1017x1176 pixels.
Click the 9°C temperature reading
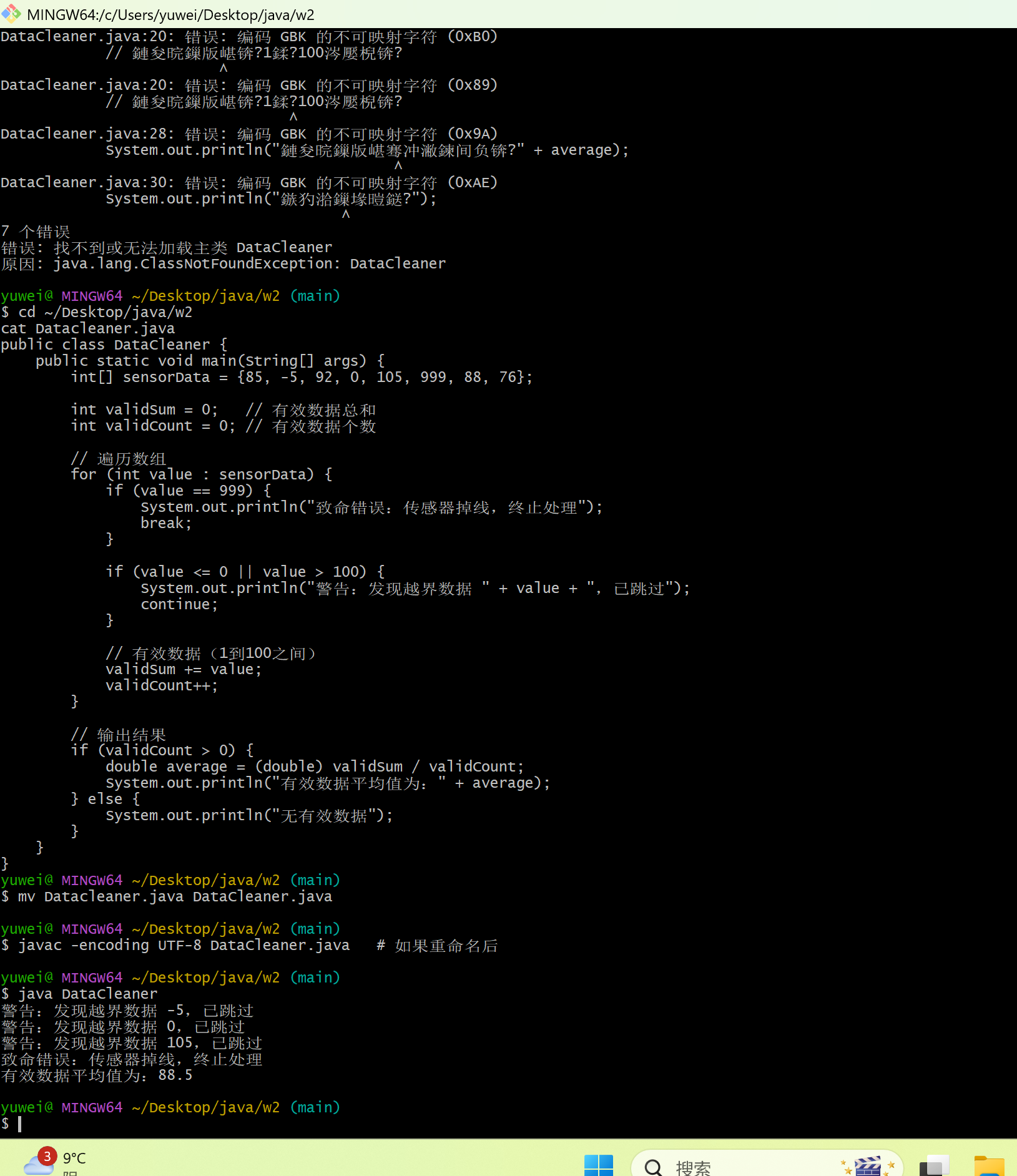tap(74, 1159)
